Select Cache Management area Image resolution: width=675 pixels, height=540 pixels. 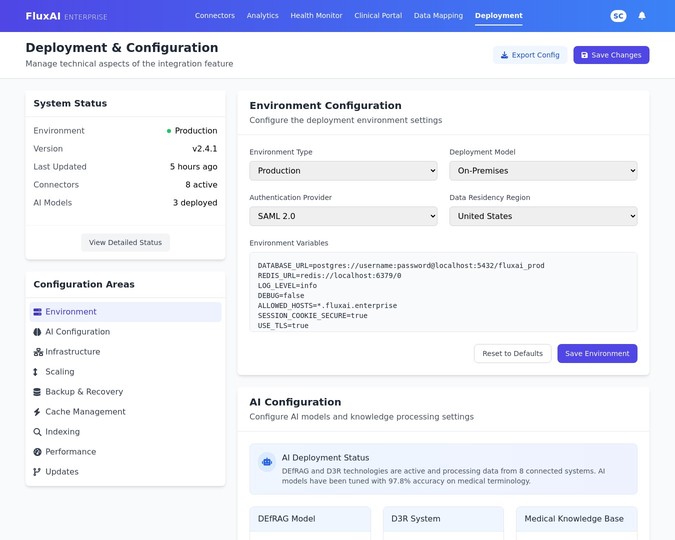(125, 412)
